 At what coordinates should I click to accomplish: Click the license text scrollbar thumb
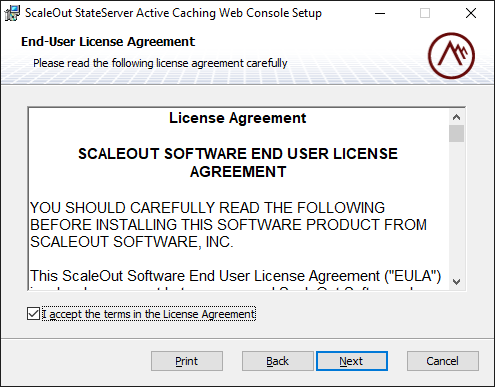pyautogui.click(x=456, y=134)
